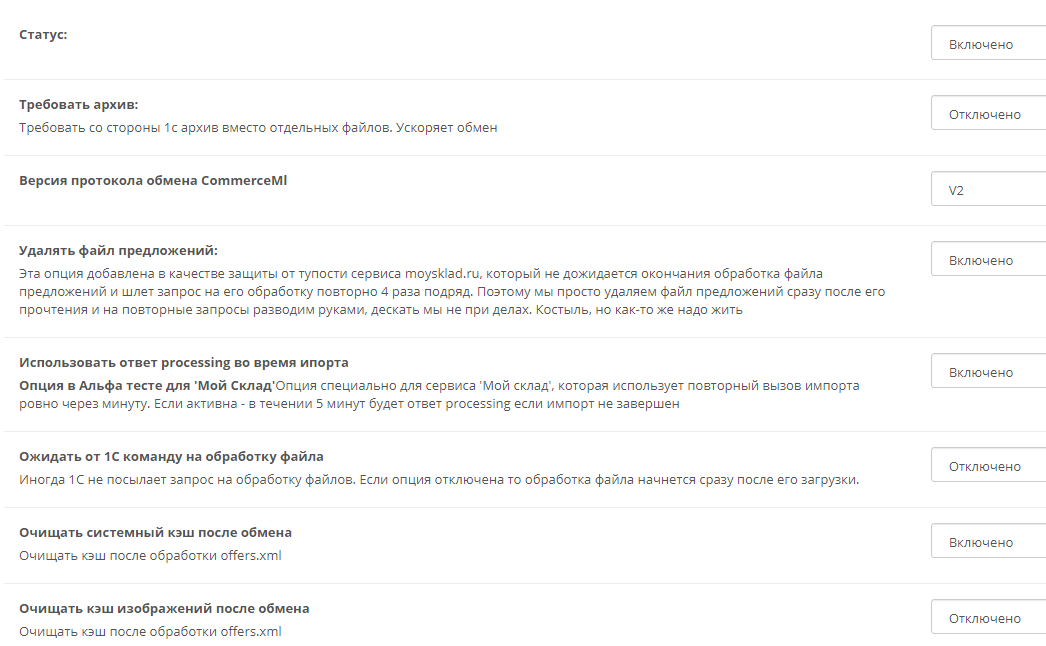Open the Статус dropdown
Image resolution: width=1046 pixels, height=646 pixels.
click(989, 44)
